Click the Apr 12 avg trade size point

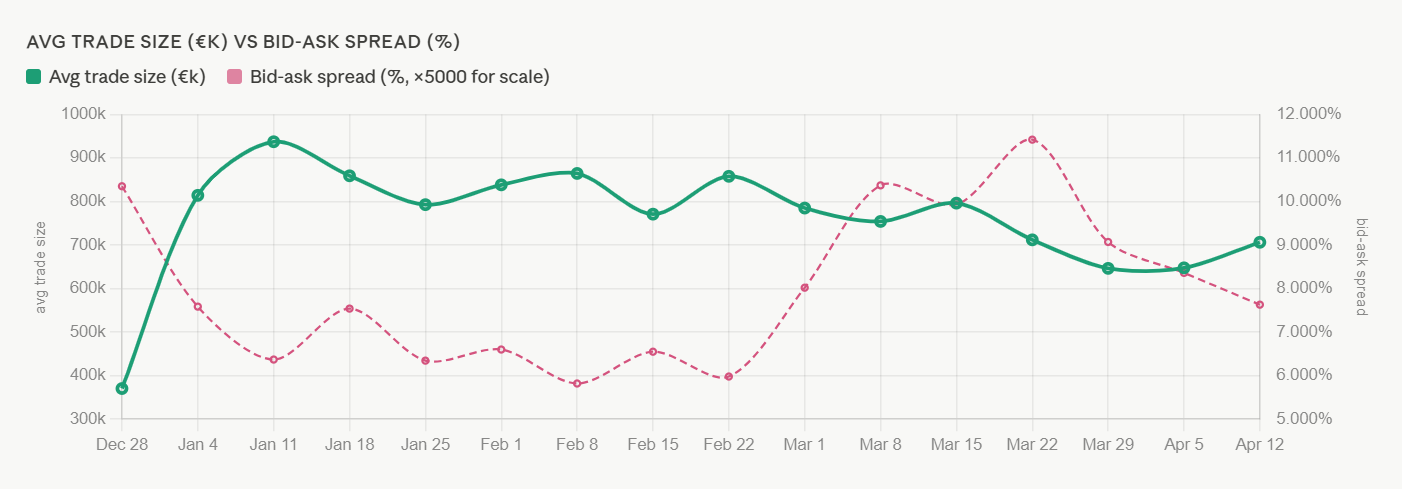click(x=1260, y=242)
